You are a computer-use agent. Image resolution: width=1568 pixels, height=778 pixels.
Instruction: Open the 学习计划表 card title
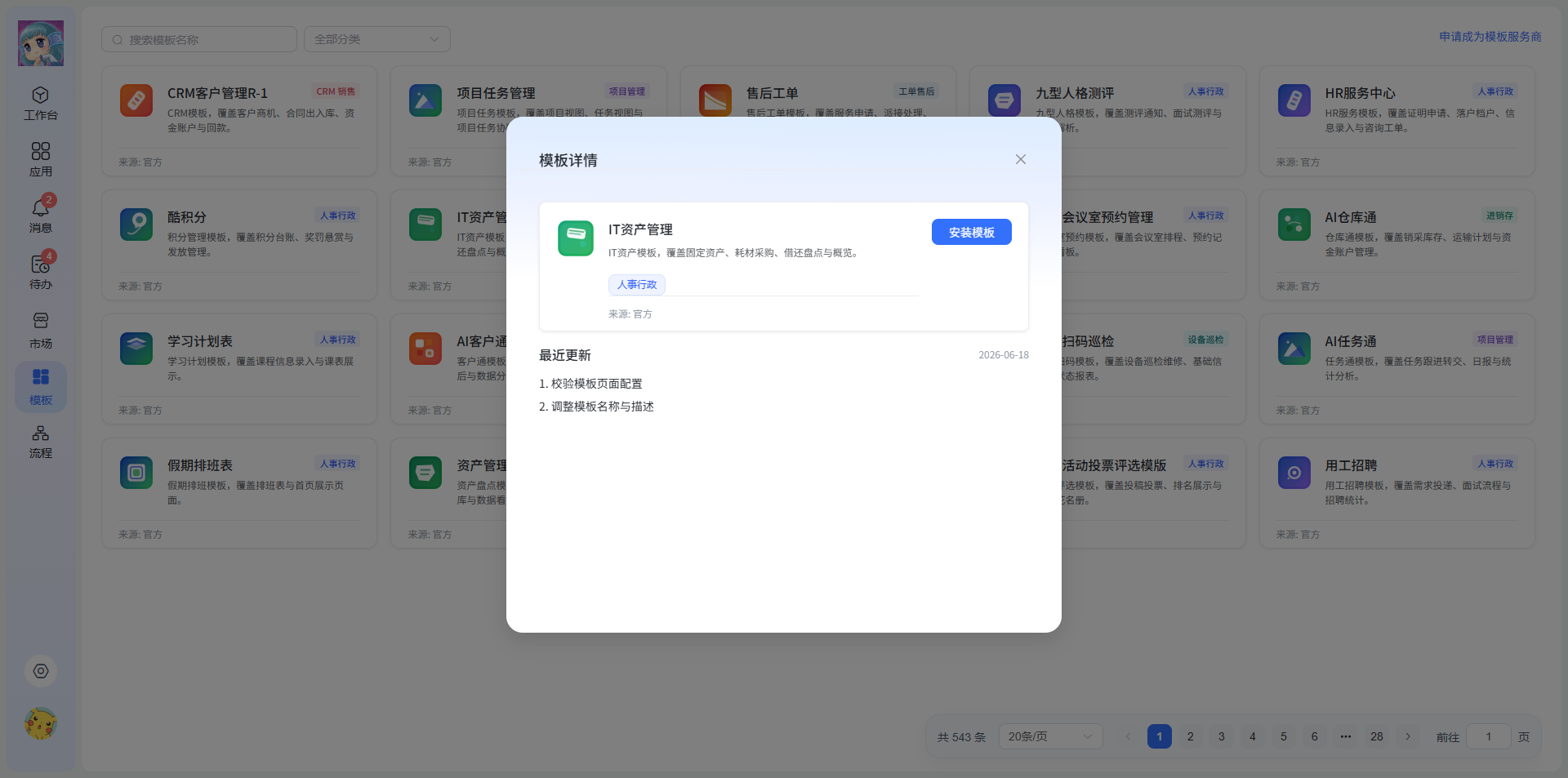[x=200, y=341]
